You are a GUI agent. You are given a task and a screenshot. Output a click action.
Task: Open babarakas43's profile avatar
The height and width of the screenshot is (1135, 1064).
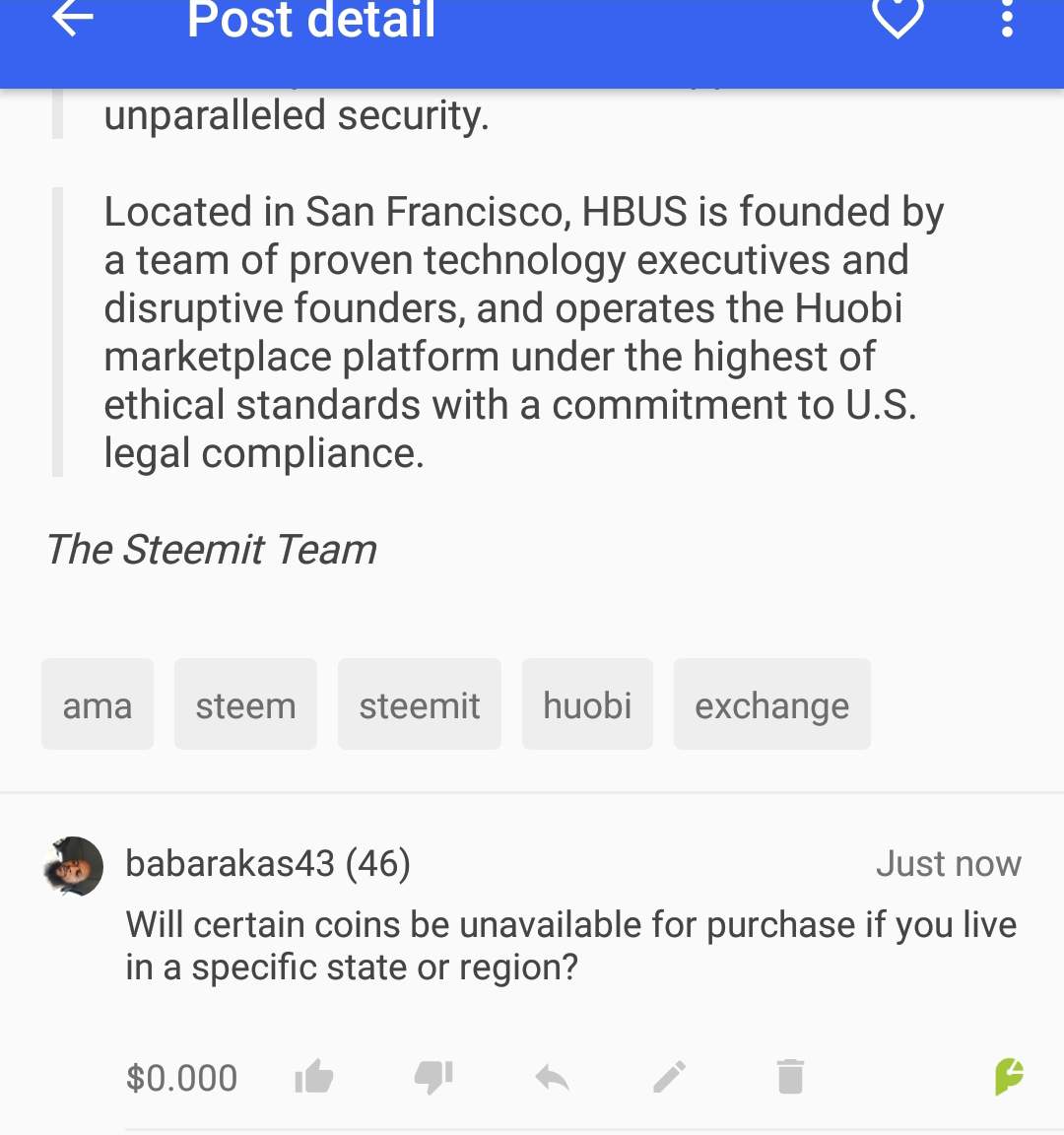[x=74, y=866]
